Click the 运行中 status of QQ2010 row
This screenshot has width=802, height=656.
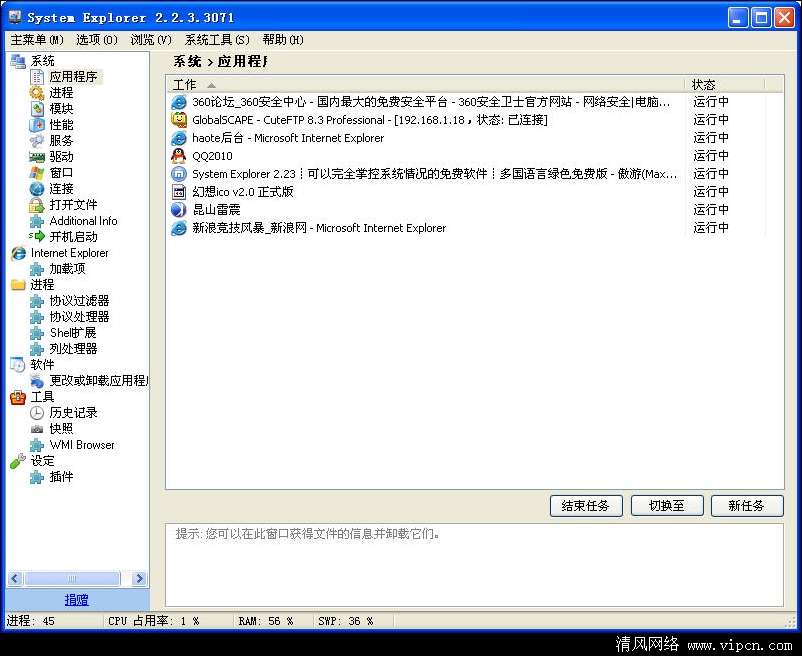pyautogui.click(x=711, y=155)
